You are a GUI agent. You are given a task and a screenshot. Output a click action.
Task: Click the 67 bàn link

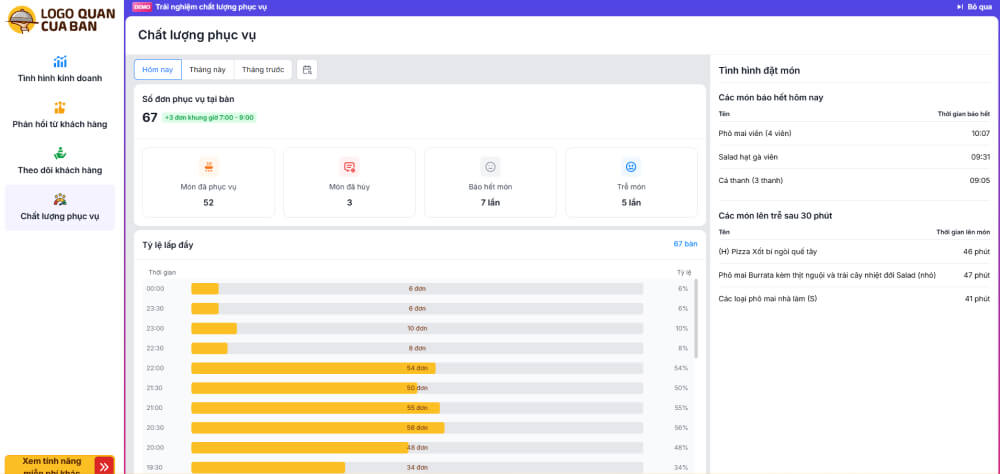685,243
